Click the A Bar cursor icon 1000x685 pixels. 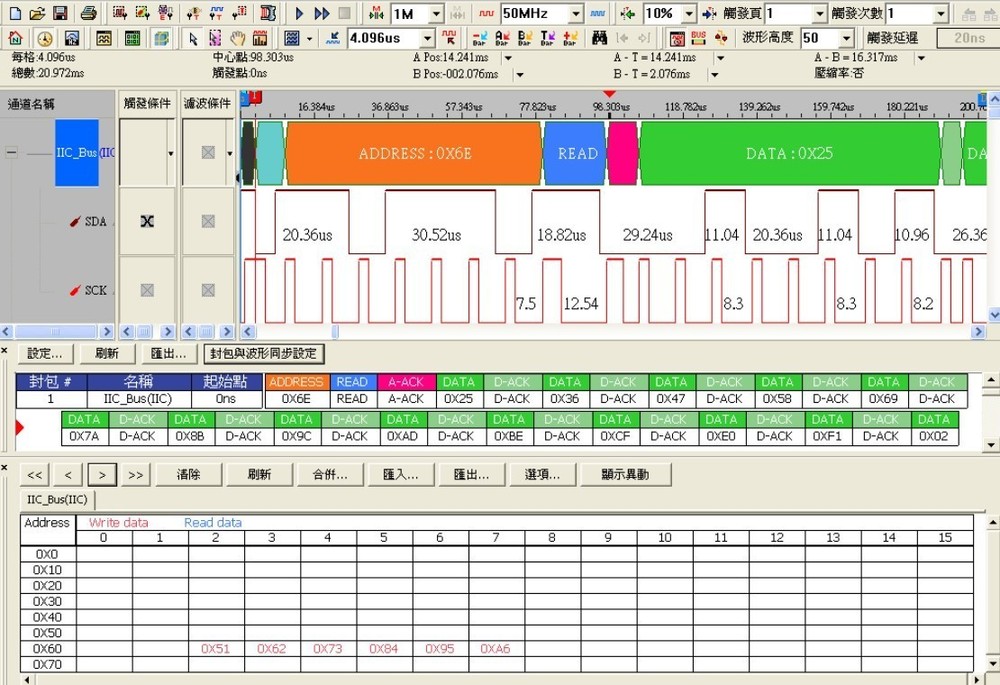[x=502, y=38]
